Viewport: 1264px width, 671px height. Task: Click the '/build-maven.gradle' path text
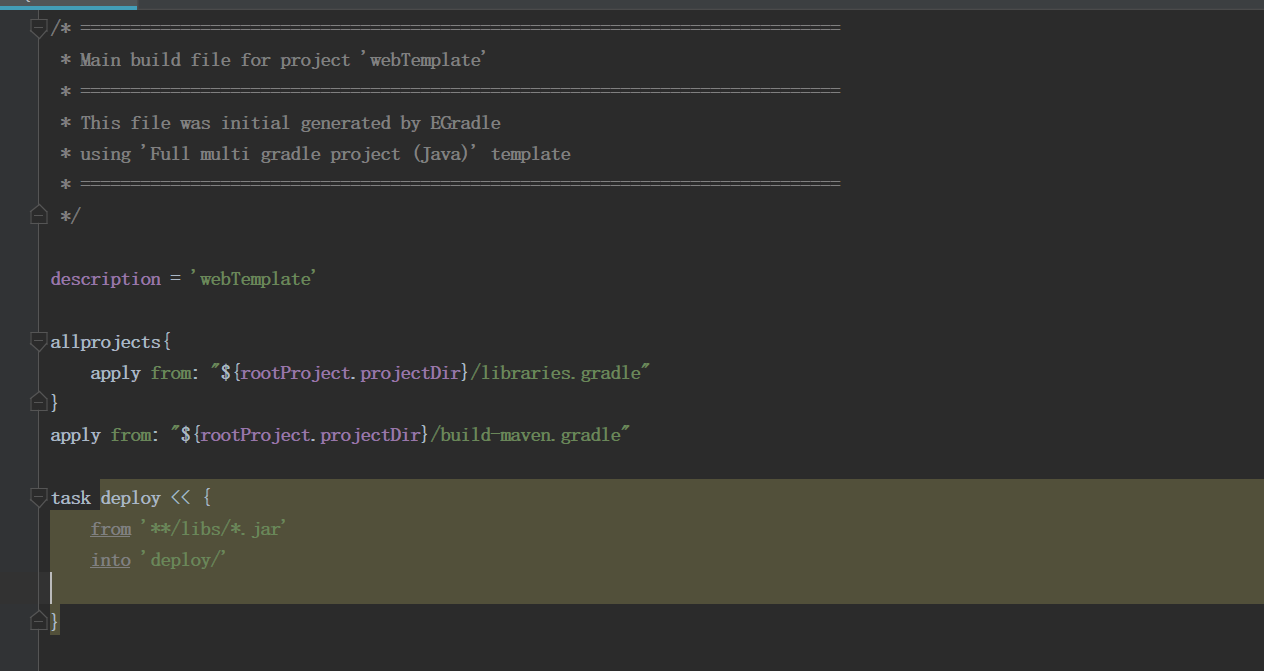tap(526, 435)
